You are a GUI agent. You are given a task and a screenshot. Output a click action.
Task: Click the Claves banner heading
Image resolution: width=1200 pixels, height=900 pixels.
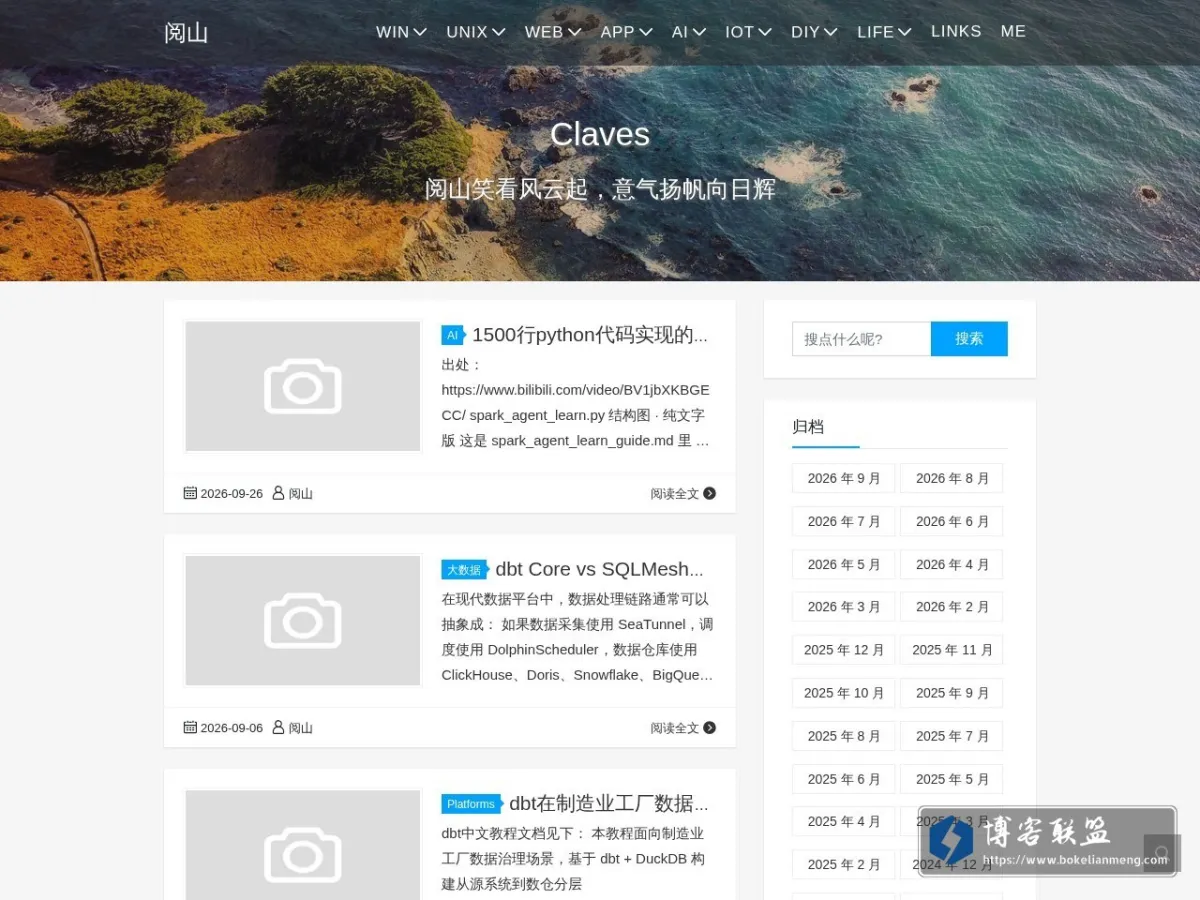click(600, 134)
